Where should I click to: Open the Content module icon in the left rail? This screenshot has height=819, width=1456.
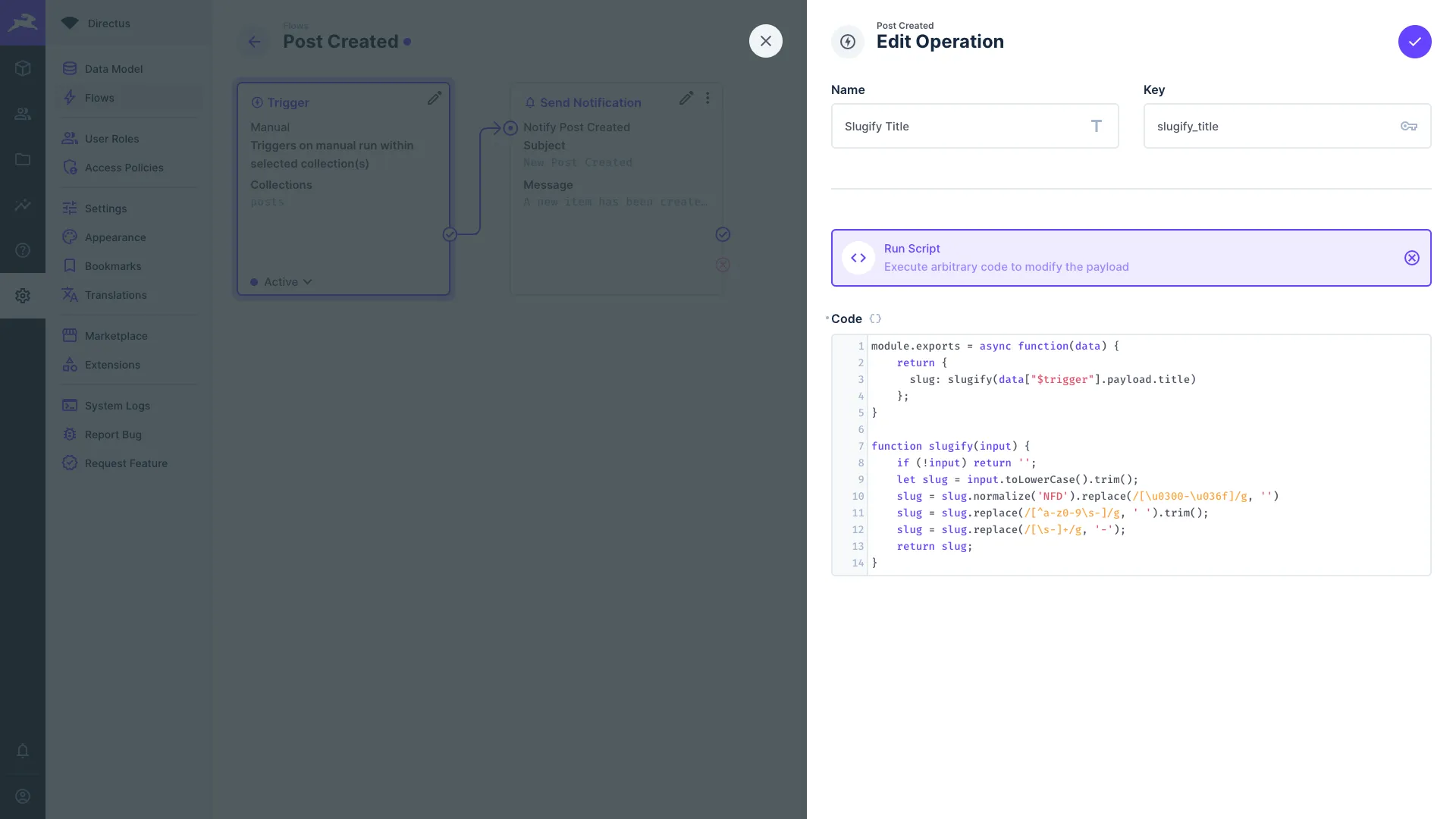23,68
